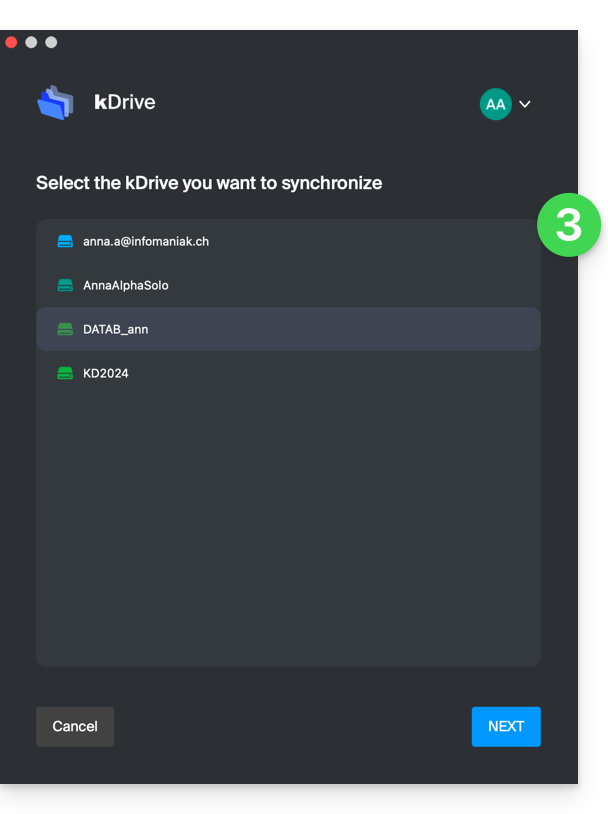Select the anna.a@infomaniak.ch drive entry
This screenshot has height=814, width=608.
[146, 241]
